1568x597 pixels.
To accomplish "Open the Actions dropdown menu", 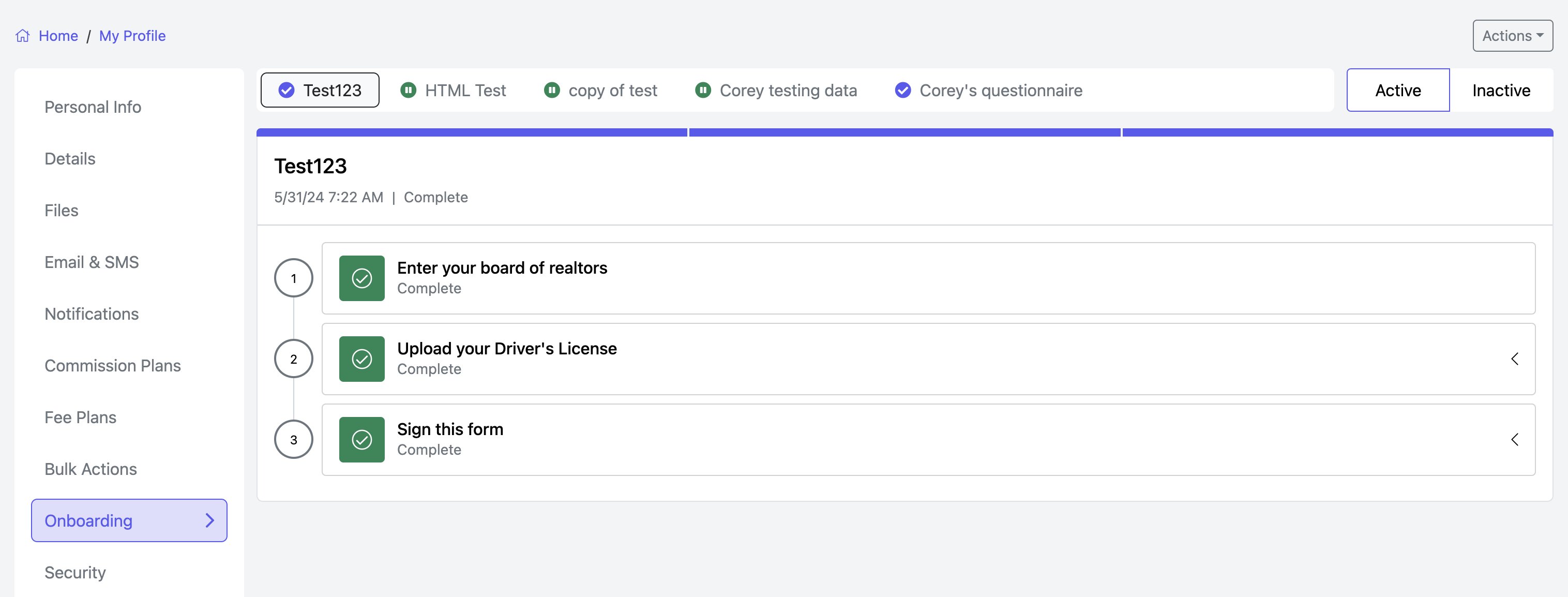I will click(x=1512, y=36).
